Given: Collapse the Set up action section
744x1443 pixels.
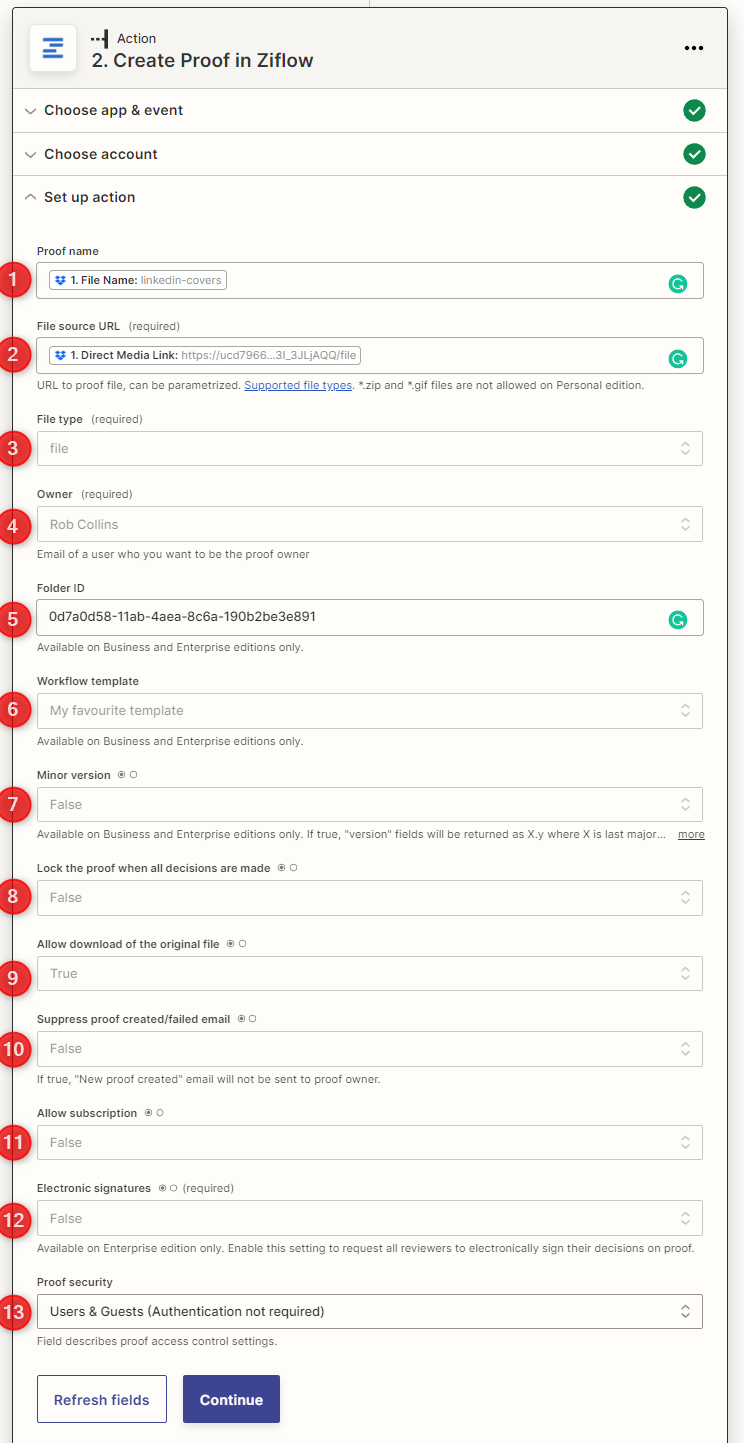Looking at the screenshot, I should coord(89,198).
